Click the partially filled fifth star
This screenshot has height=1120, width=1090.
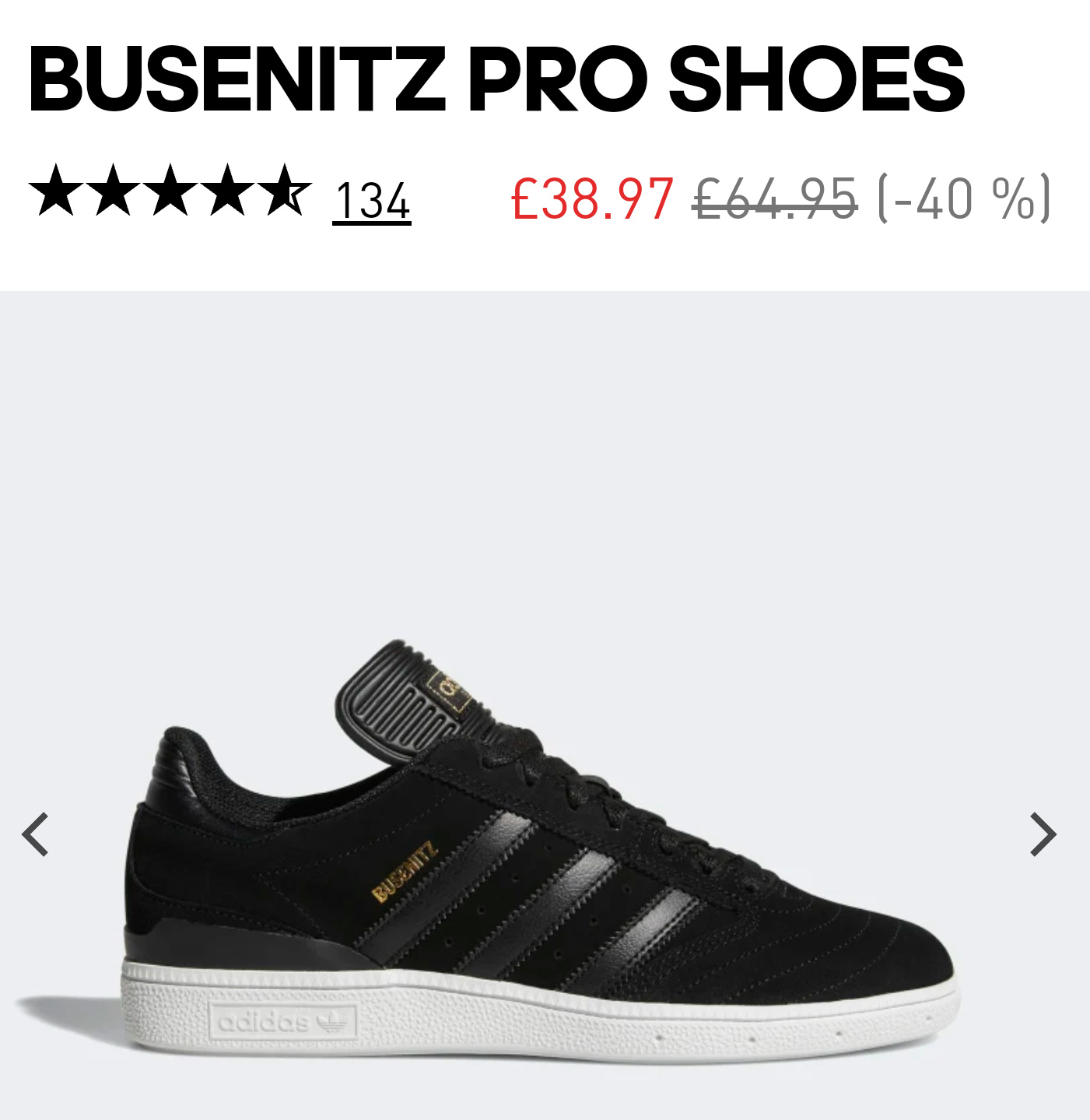pos(285,190)
